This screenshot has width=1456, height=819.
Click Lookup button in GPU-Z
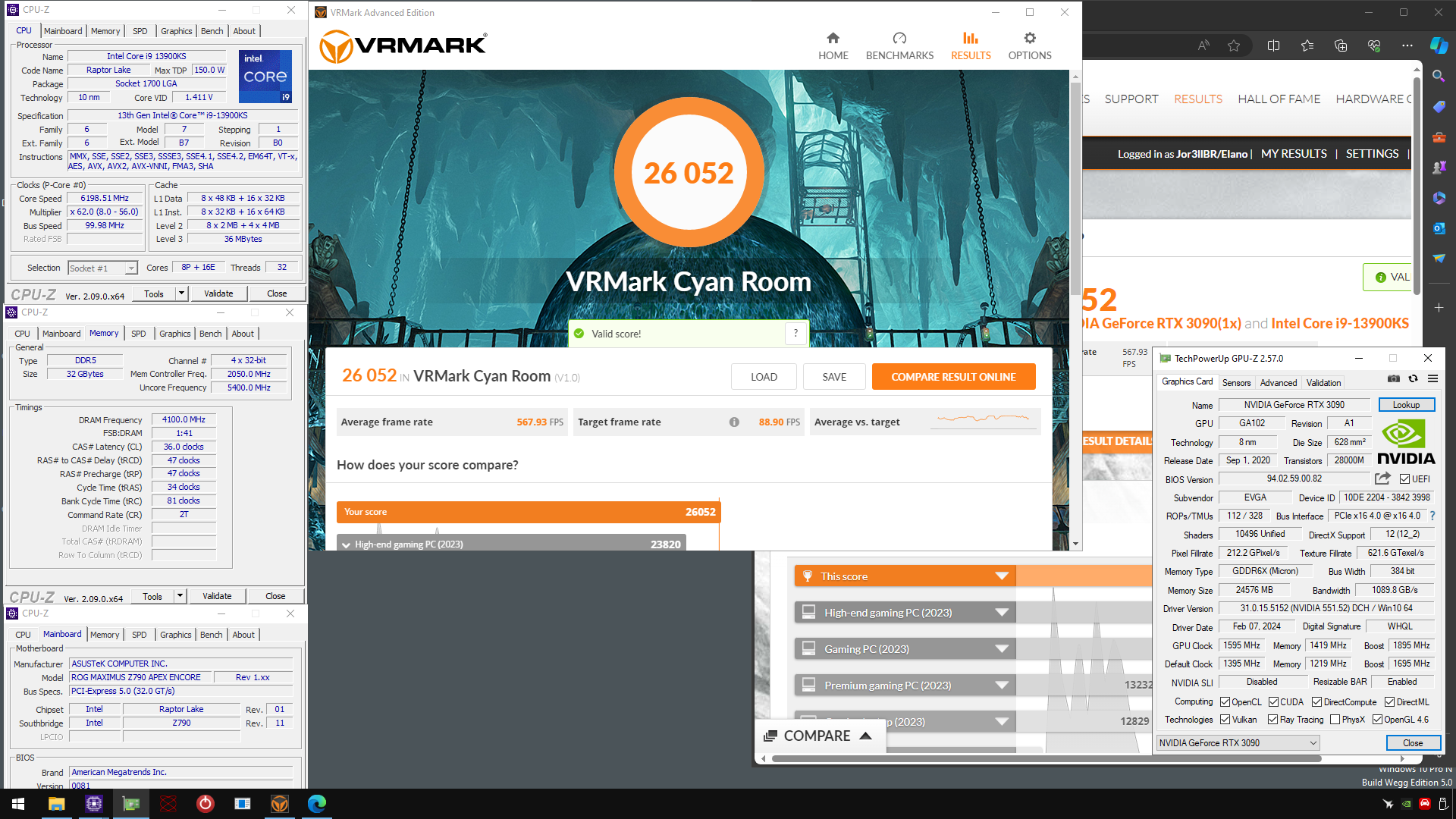click(1406, 405)
